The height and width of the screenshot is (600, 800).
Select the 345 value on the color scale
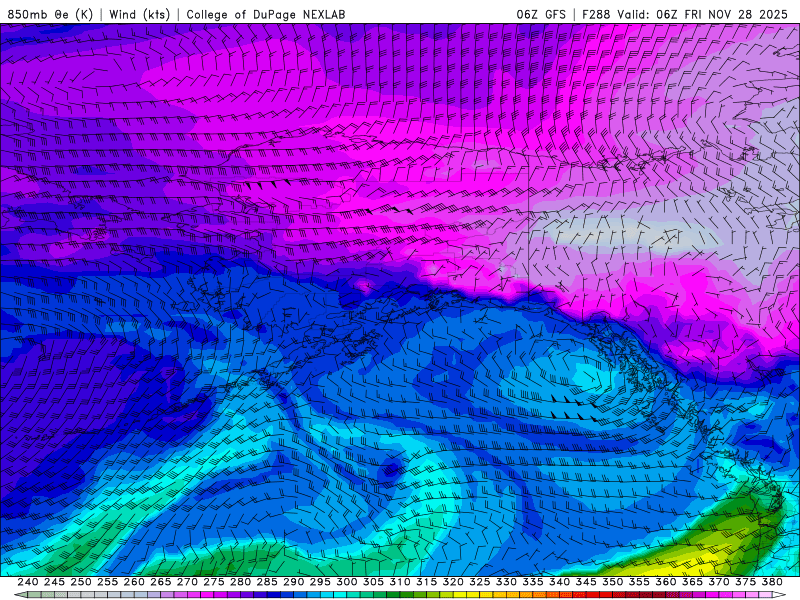[x=586, y=582]
